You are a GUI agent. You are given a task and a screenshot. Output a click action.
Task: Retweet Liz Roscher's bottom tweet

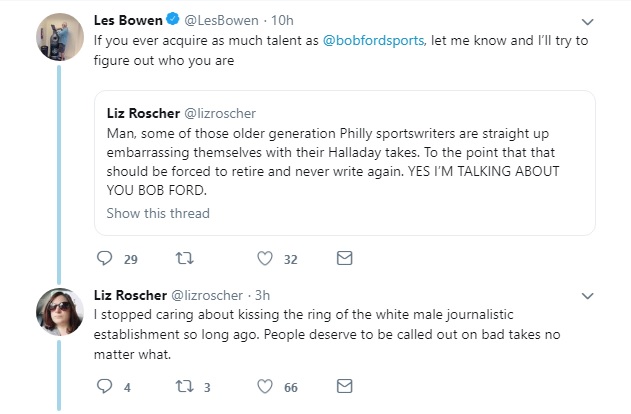183,385
